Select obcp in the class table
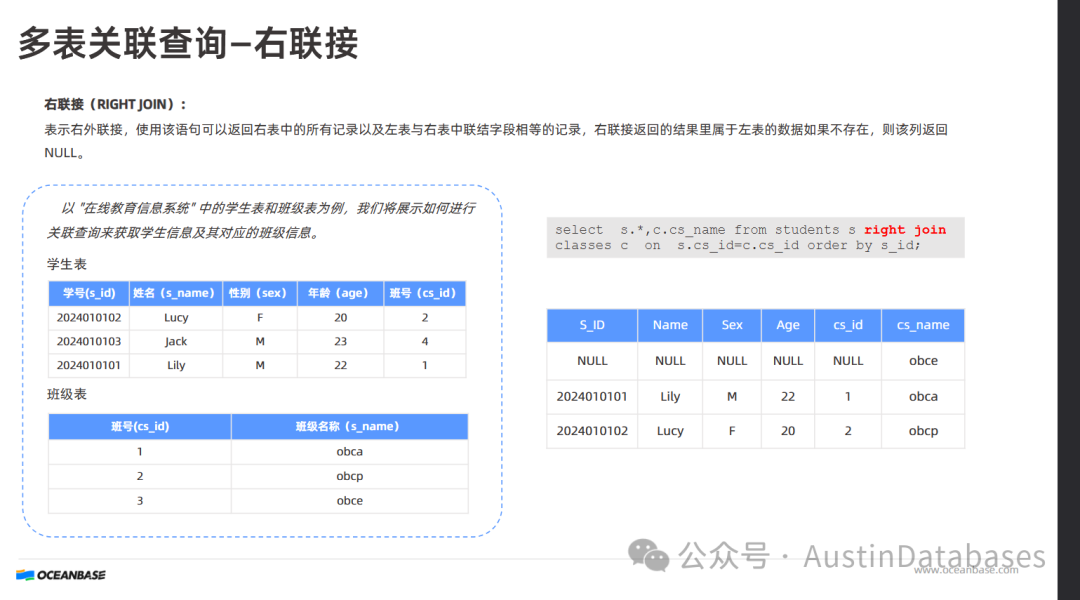Image resolution: width=1080 pixels, height=600 pixels. tap(350, 477)
